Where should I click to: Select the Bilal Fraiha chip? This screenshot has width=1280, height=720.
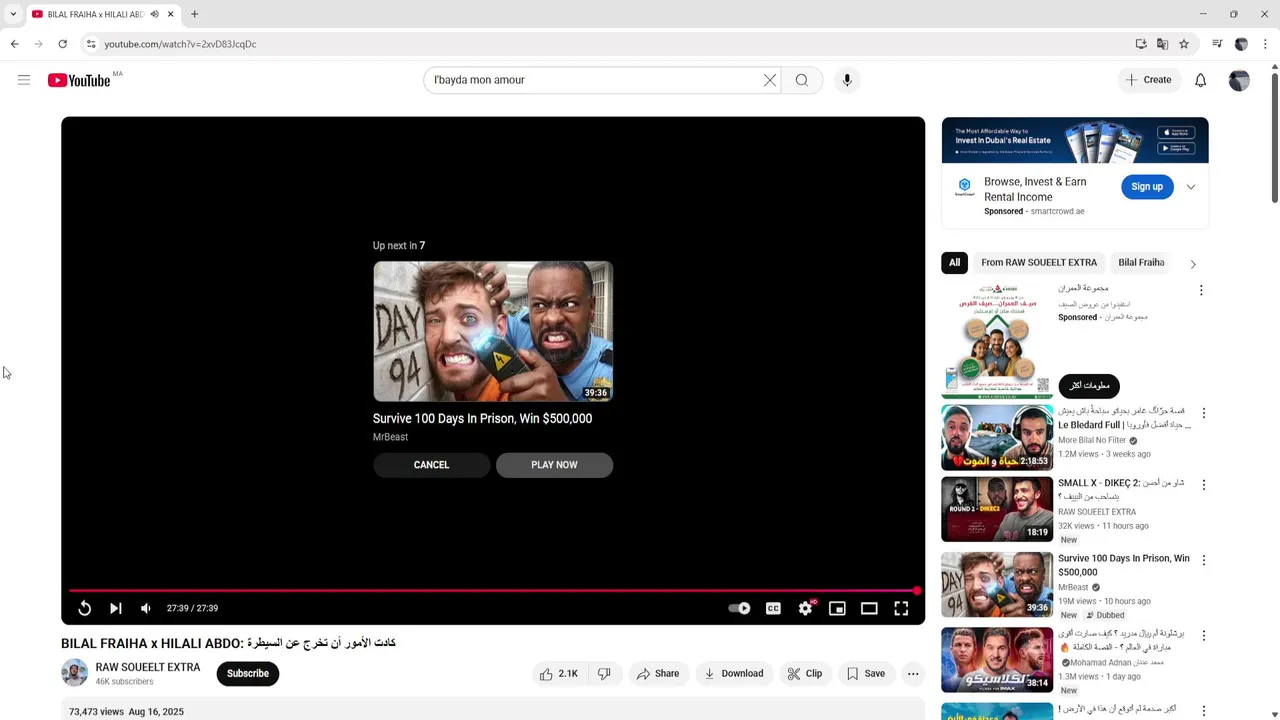(1141, 263)
